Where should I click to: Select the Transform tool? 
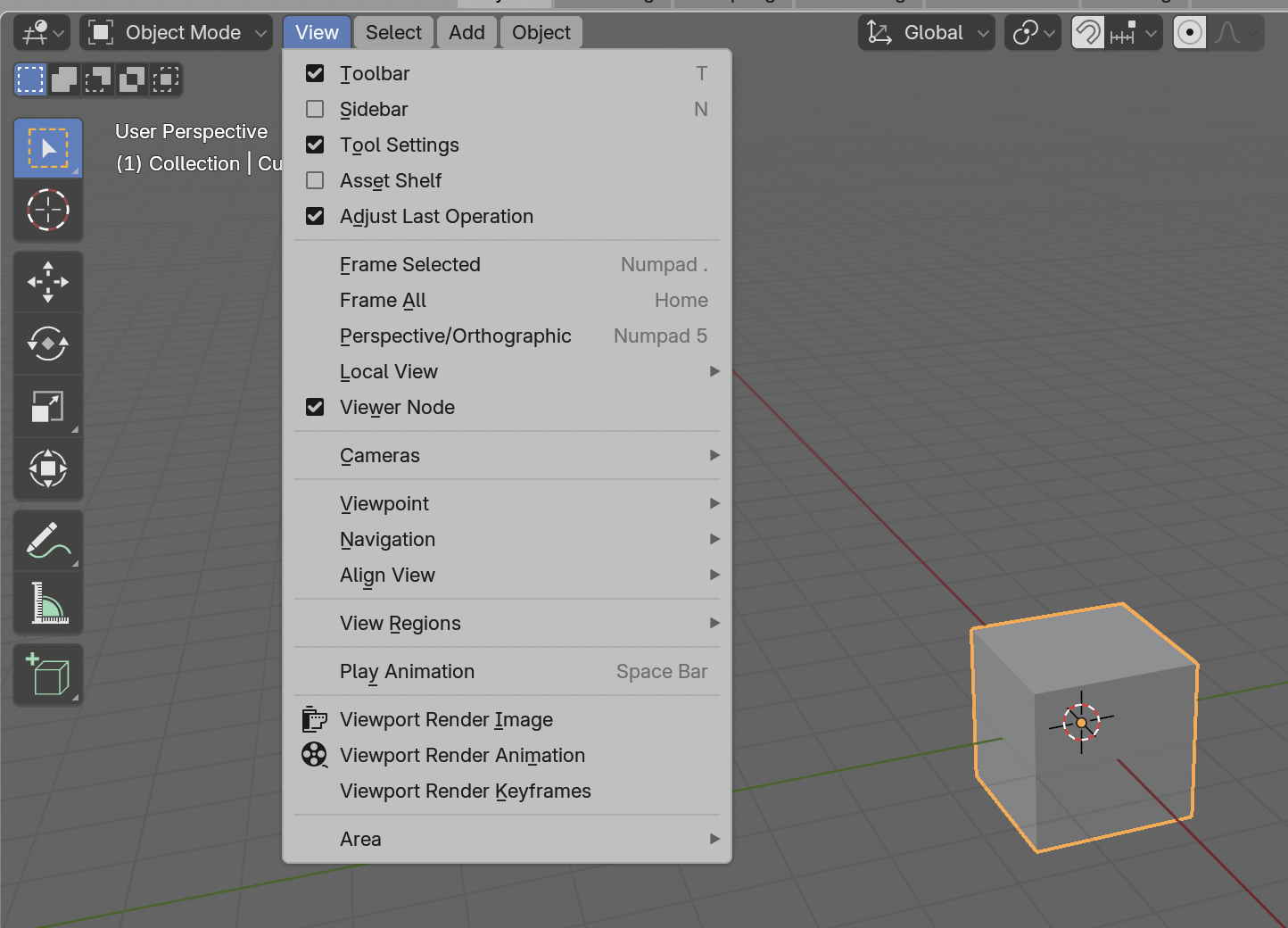click(x=48, y=468)
